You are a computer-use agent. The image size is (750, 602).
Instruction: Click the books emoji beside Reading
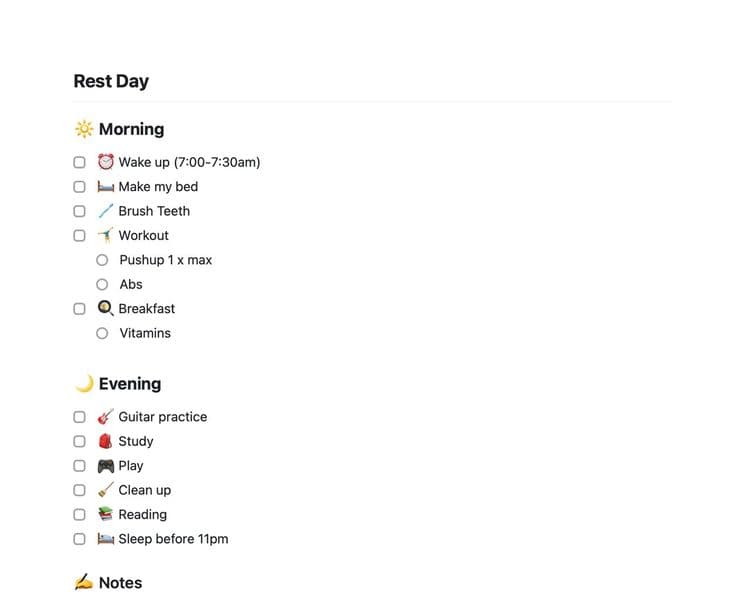106,514
